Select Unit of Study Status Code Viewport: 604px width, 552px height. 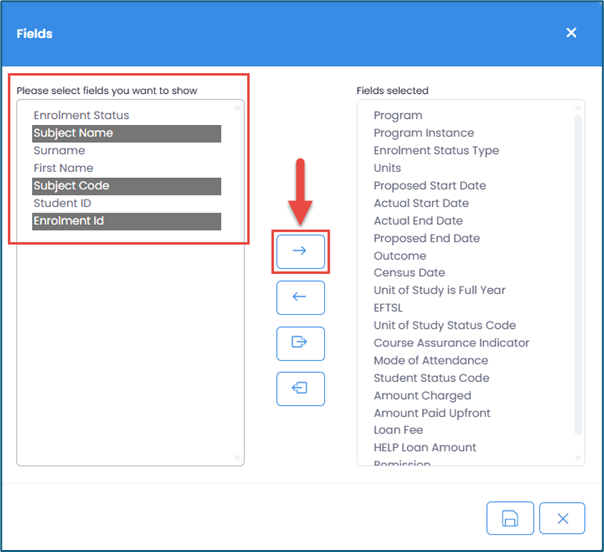[x=445, y=325]
